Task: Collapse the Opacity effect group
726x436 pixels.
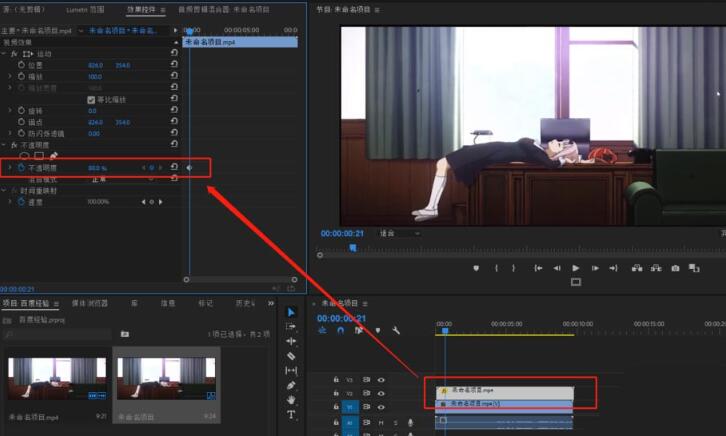Action: coord(4,145)
